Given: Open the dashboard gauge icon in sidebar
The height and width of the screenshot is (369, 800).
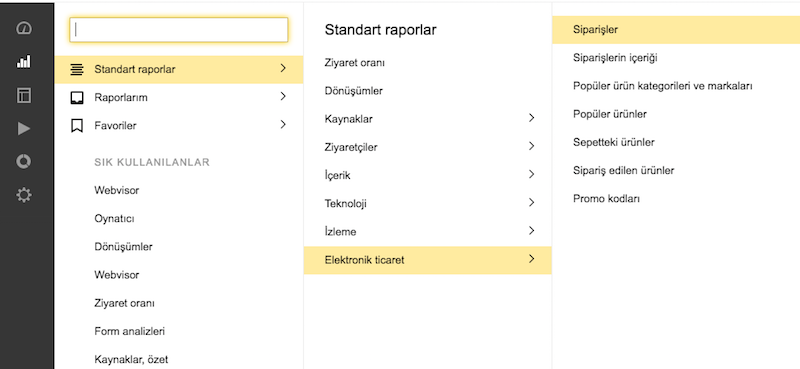Looking at the screenshot, I should pyautogui.click(x=24, y=29).
